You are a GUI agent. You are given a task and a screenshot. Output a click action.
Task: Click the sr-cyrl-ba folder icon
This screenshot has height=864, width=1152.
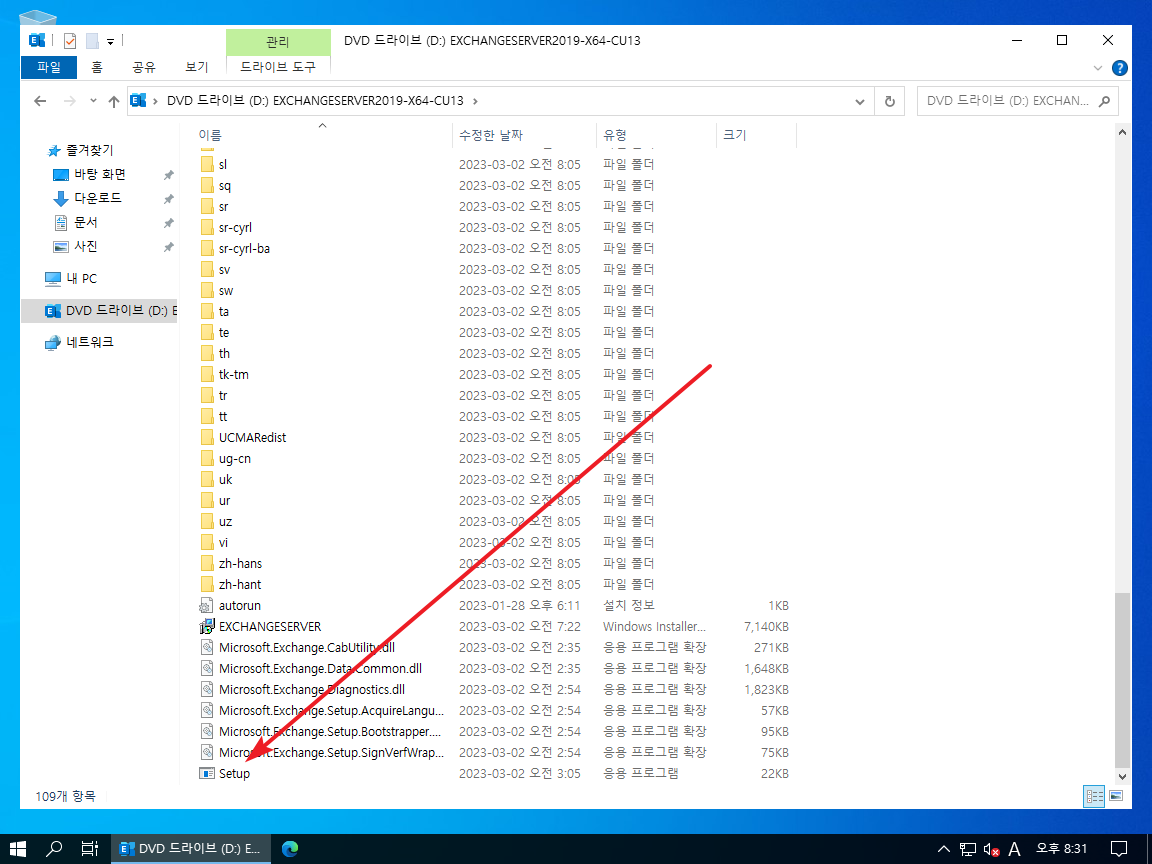click(207, 248)
